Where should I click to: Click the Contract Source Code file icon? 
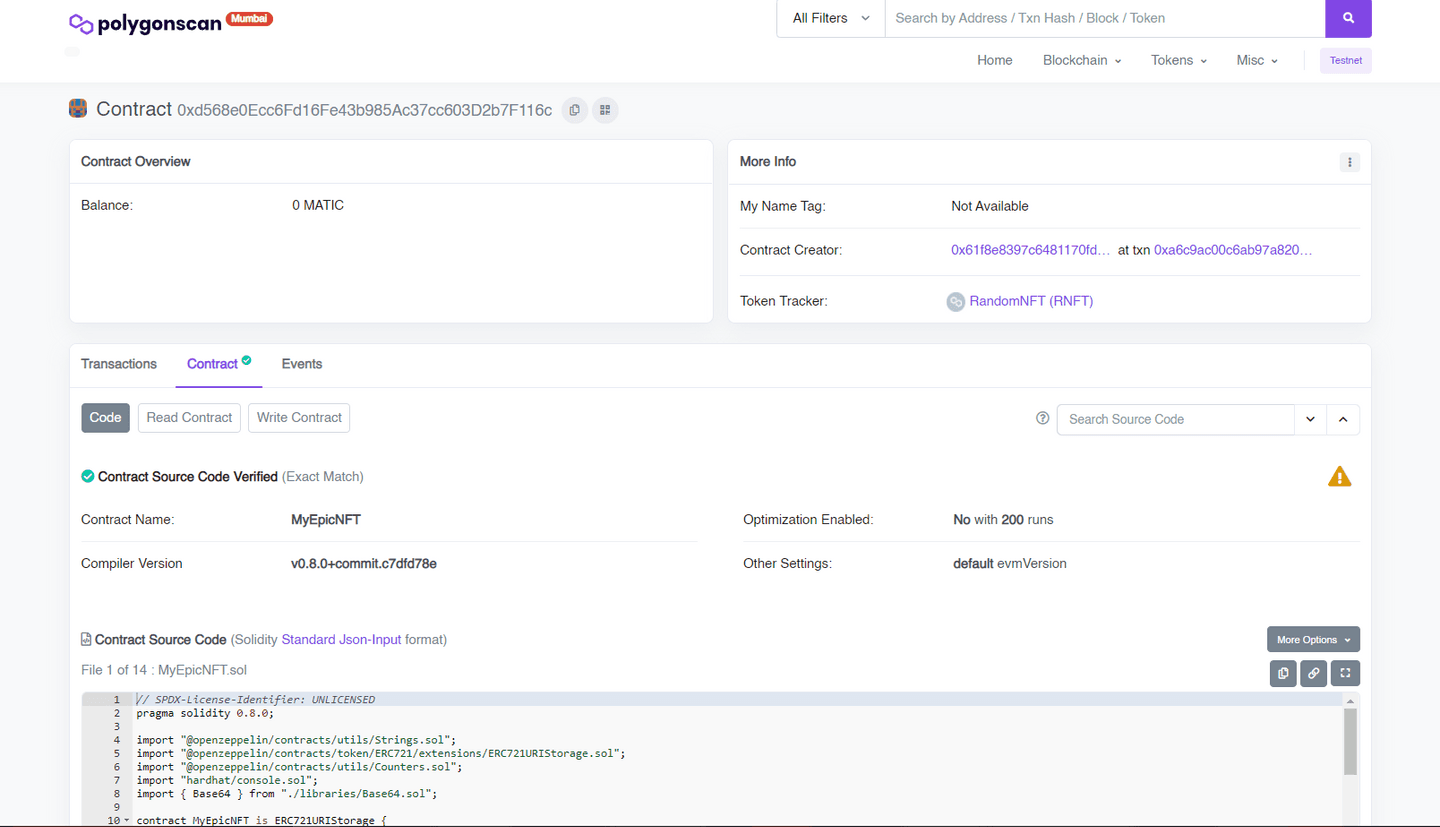click(86, 639)
